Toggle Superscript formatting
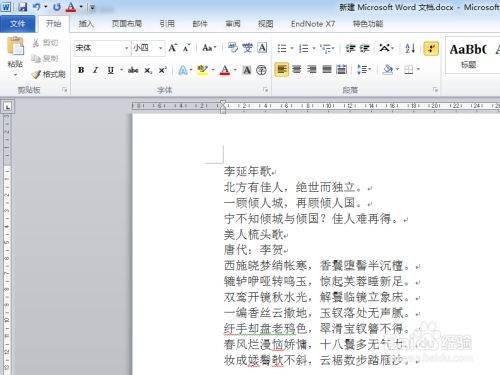The width and height of the screenshot is (500, 375). click(x=162, y=70)
